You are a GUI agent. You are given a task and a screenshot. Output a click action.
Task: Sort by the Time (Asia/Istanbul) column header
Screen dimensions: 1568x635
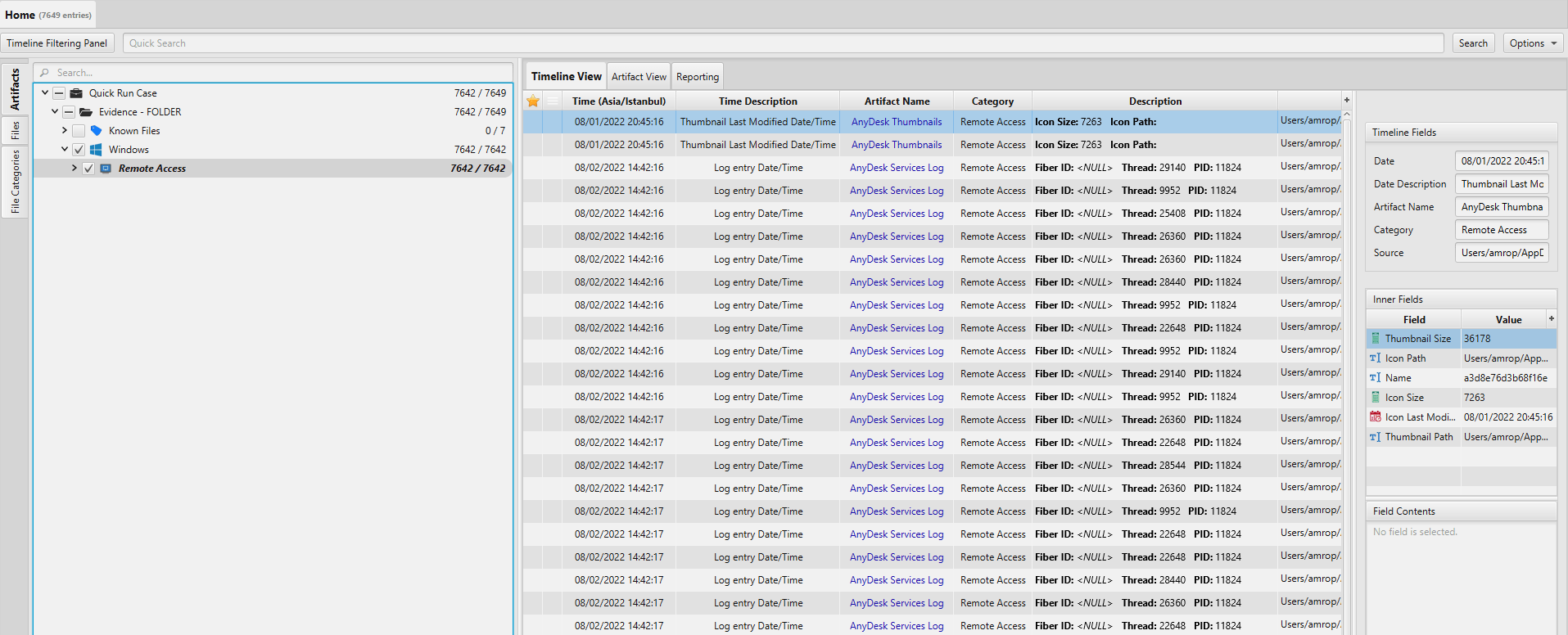(x=619, y=101)
